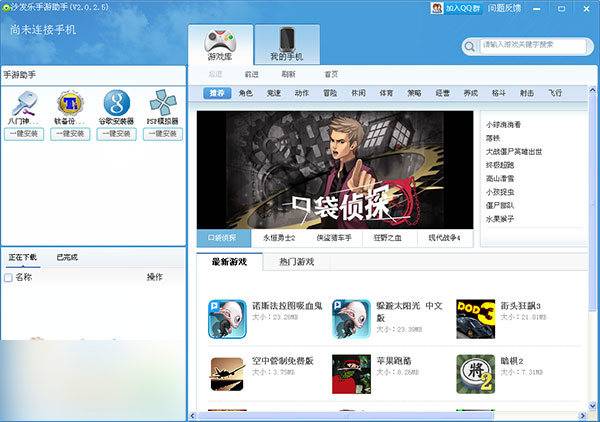
Task: Select the 侠盗猎车手 banner tab
Action: coord(334,238)
